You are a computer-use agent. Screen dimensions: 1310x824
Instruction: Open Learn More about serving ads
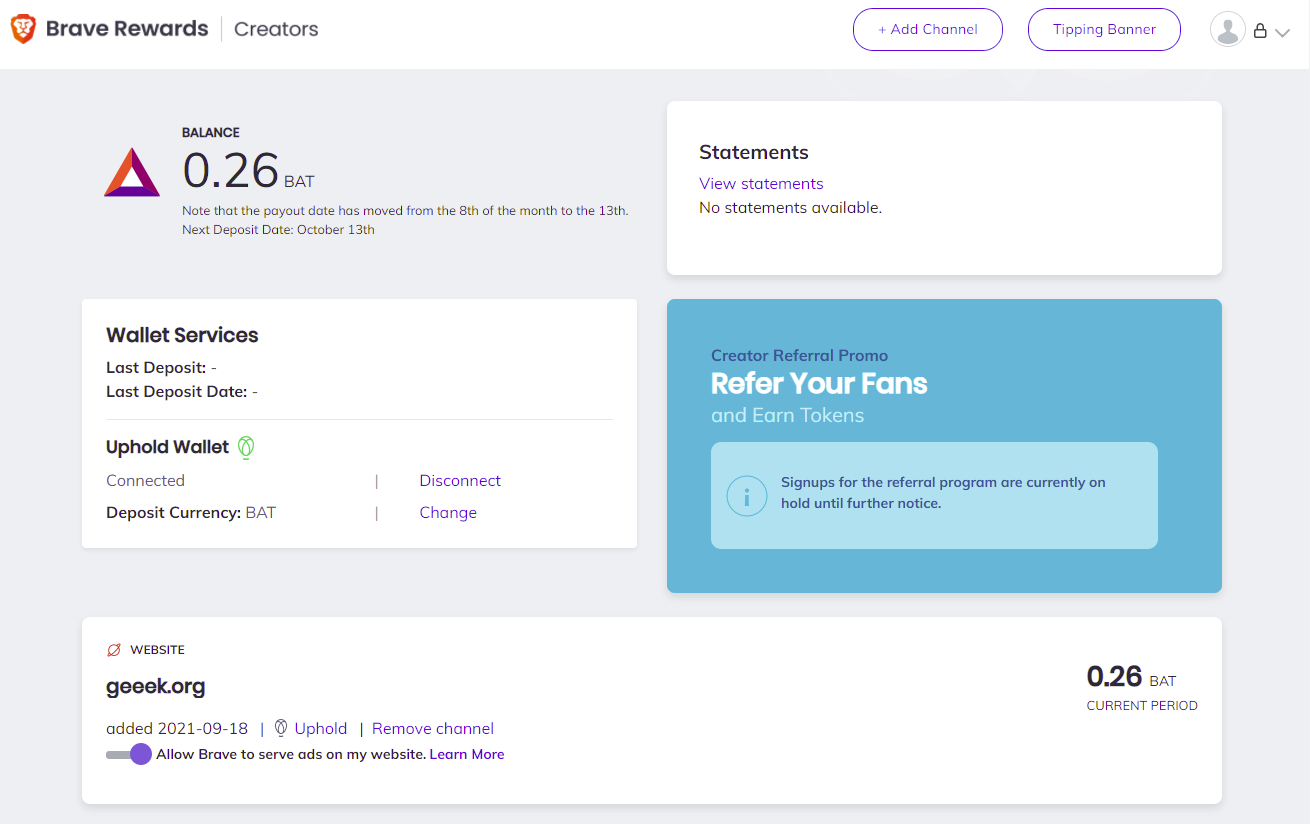[466, 754]
